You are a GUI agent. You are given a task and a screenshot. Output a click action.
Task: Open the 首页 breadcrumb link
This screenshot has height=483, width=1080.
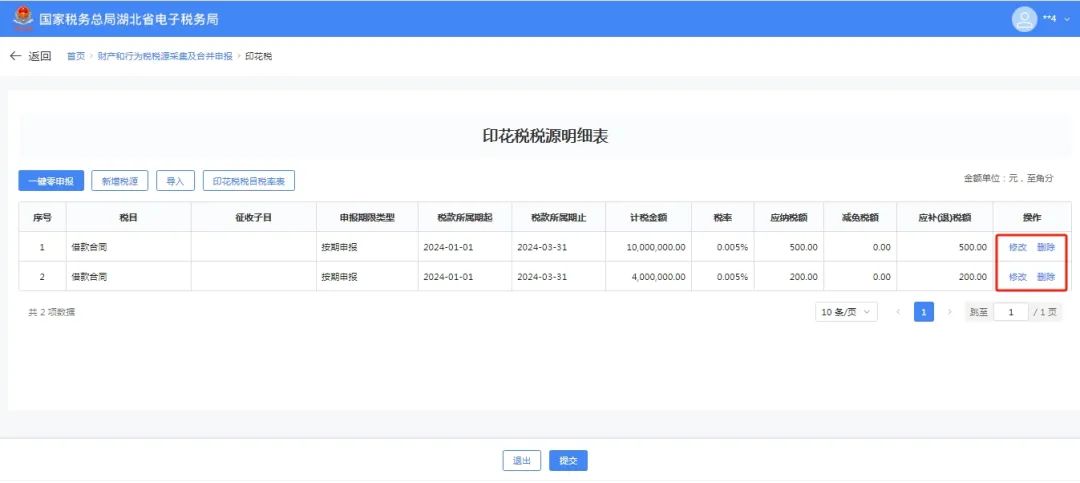tap(76, 56)
